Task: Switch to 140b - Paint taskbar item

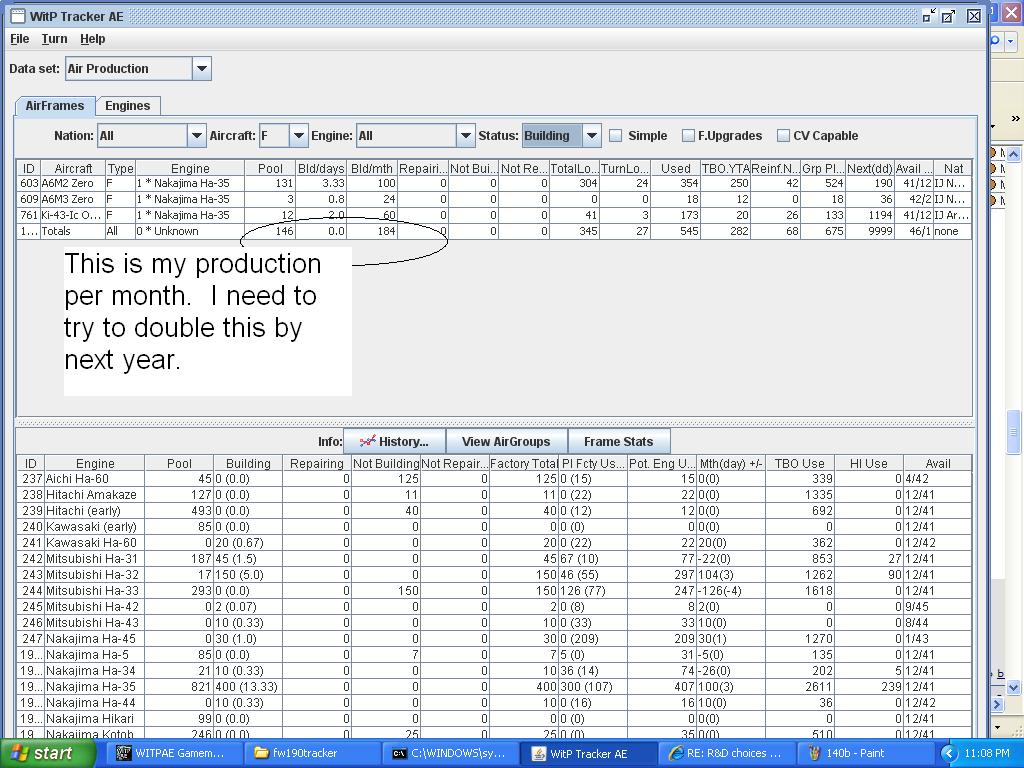Action: pos(865,754)
